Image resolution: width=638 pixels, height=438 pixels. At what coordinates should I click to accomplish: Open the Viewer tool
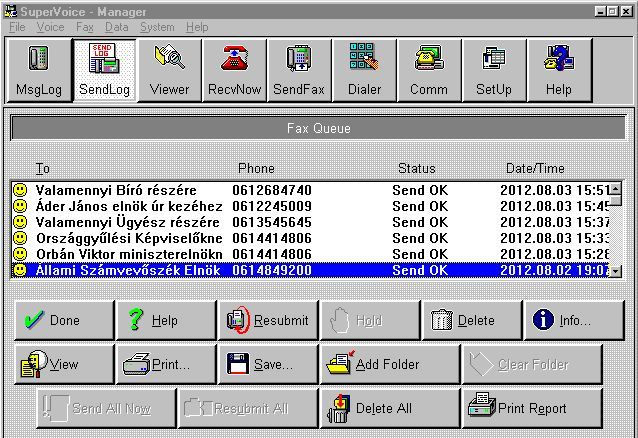coord(170,70)
